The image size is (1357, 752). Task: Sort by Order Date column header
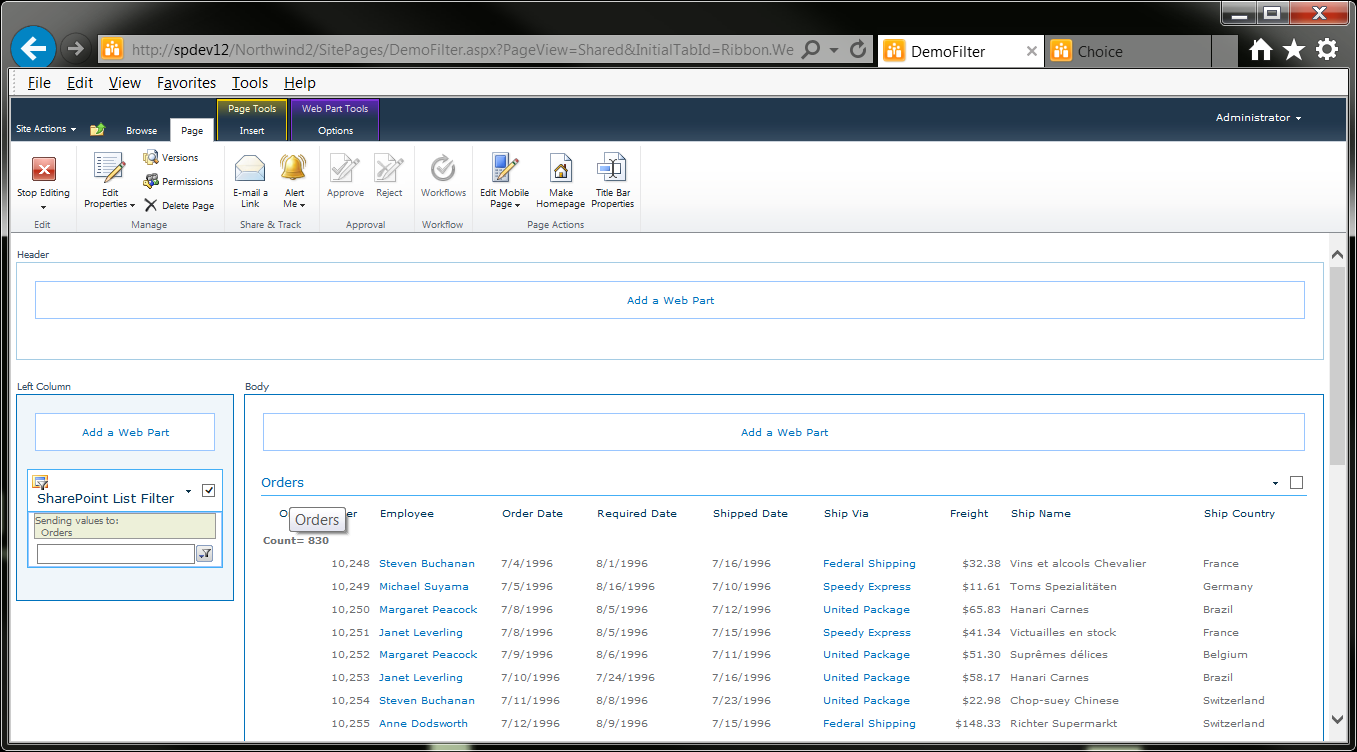tap(532, 514)
